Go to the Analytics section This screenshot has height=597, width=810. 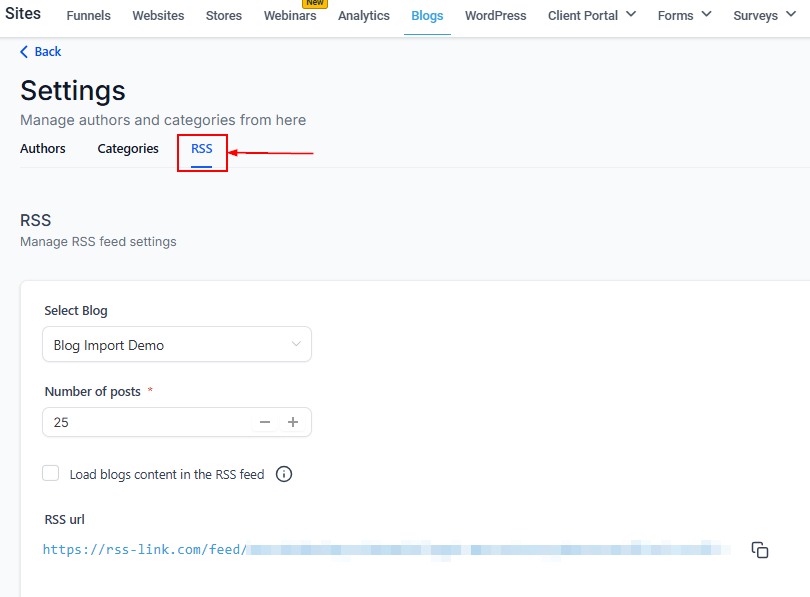[x=364, y=16]
